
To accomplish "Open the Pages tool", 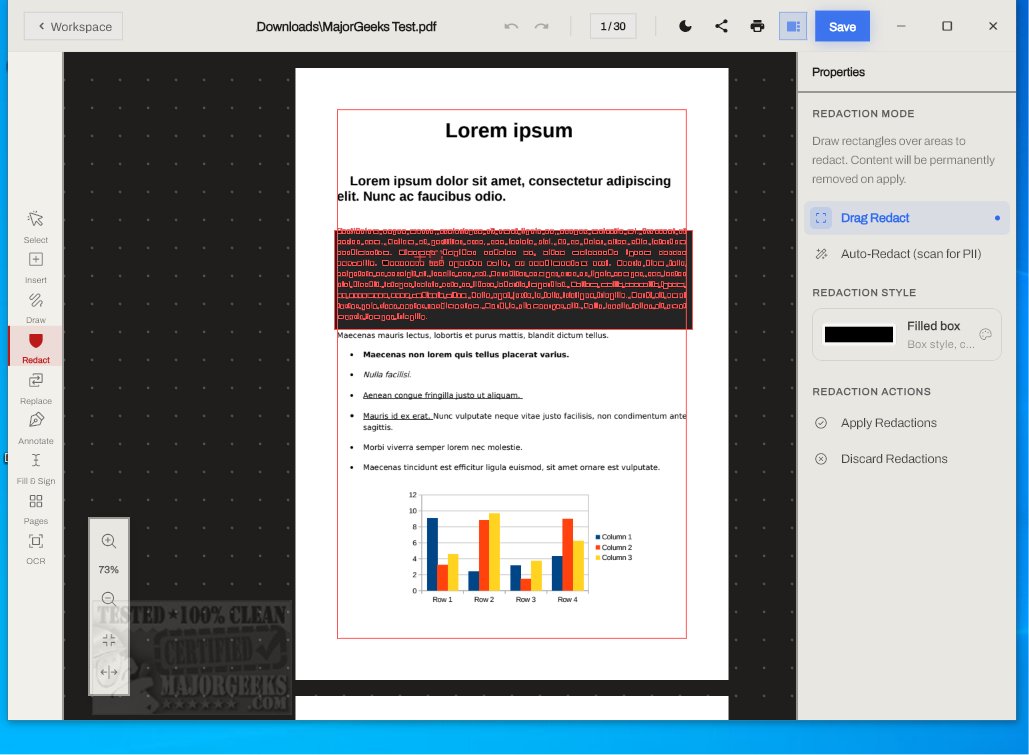I will pos(35,509).
